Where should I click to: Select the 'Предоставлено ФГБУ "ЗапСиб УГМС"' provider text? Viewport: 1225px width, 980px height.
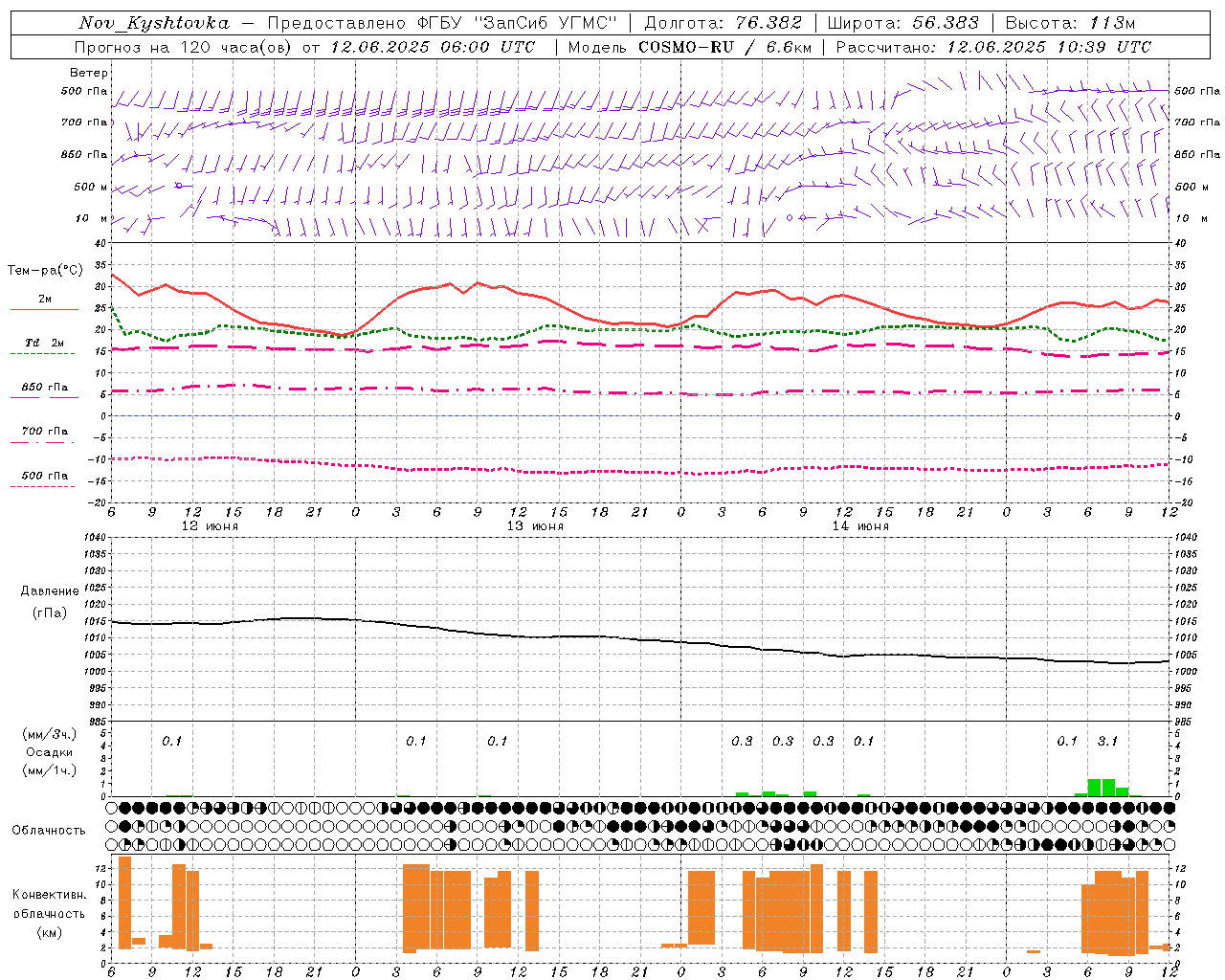pos(443,23)
